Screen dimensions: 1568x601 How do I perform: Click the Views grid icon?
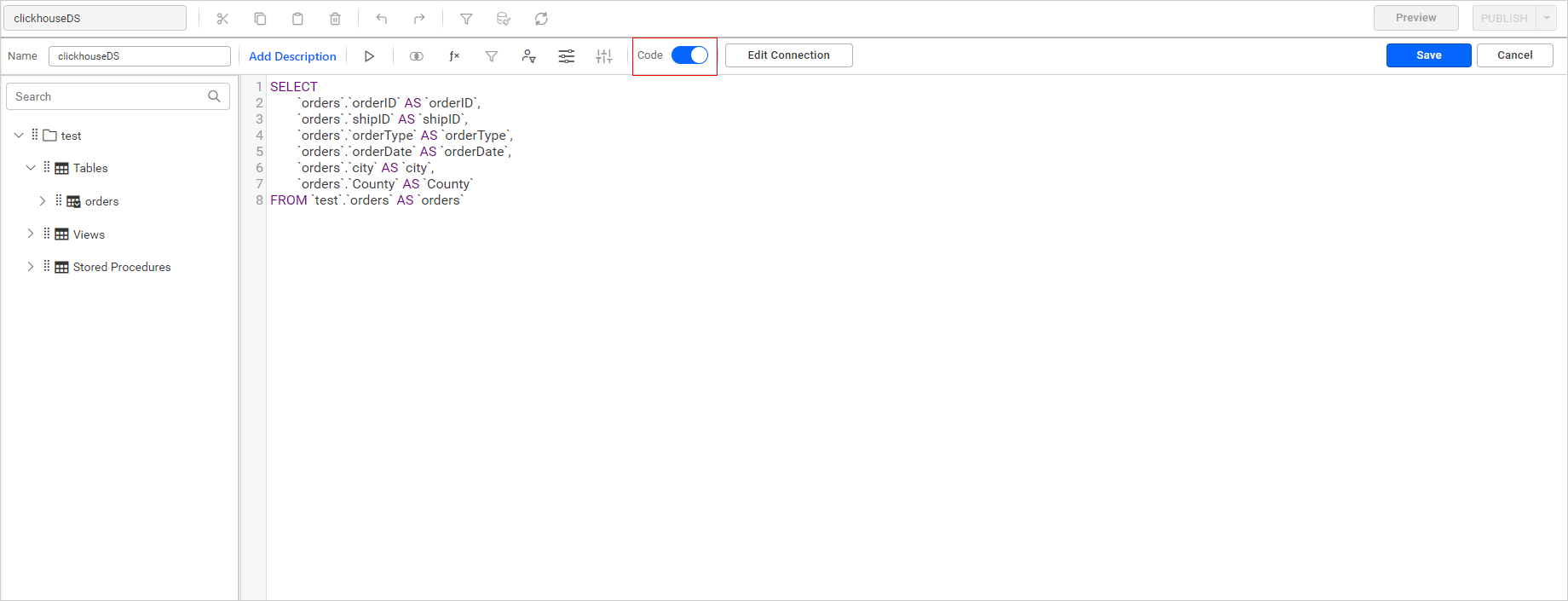(61, 234)
